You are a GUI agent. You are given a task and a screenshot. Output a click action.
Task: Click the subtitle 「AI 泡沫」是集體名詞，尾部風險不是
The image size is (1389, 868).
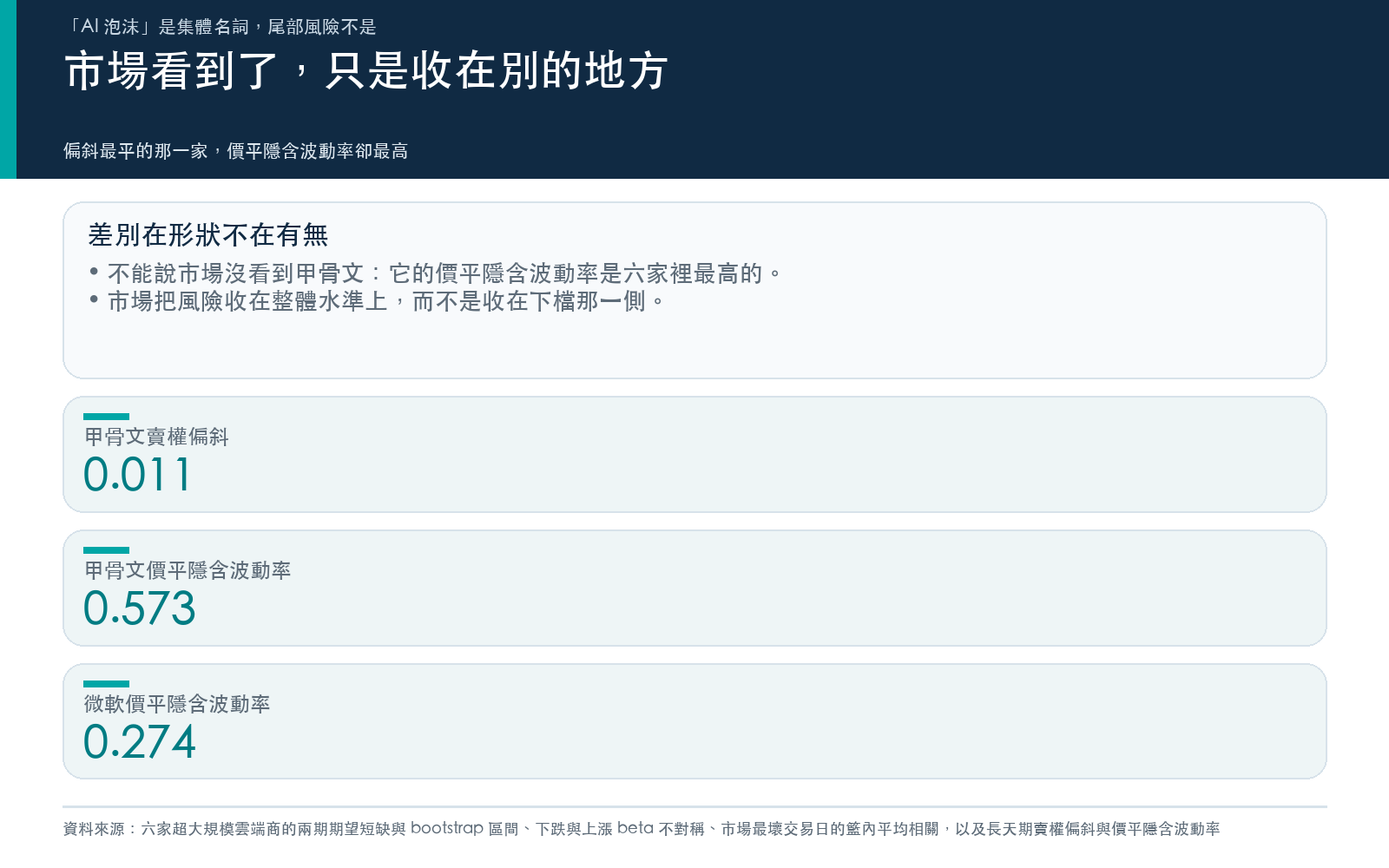click(x=220, y=27)
